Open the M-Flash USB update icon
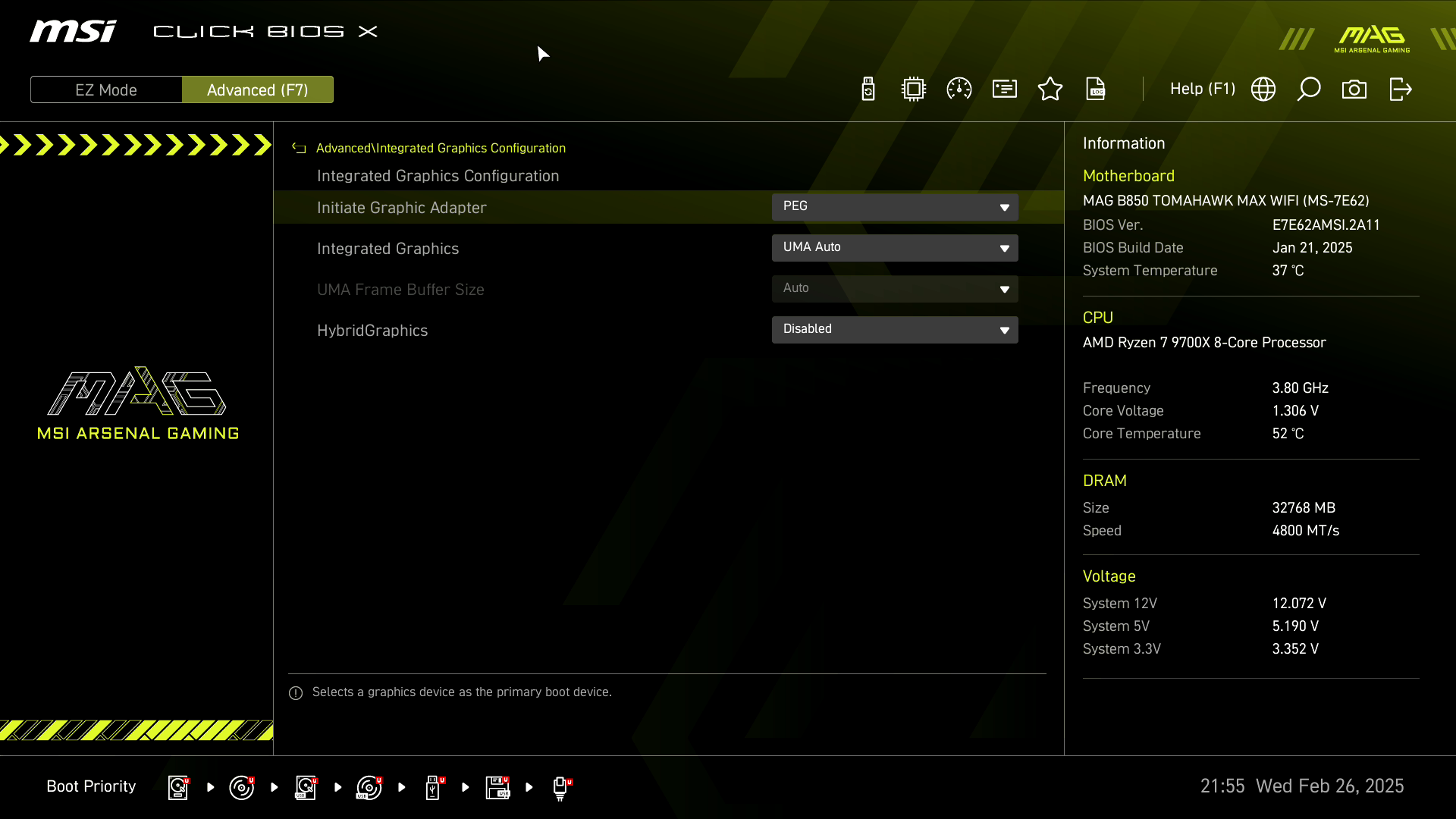This screenshot has width=1456, height=819. (x=868, y=89)
